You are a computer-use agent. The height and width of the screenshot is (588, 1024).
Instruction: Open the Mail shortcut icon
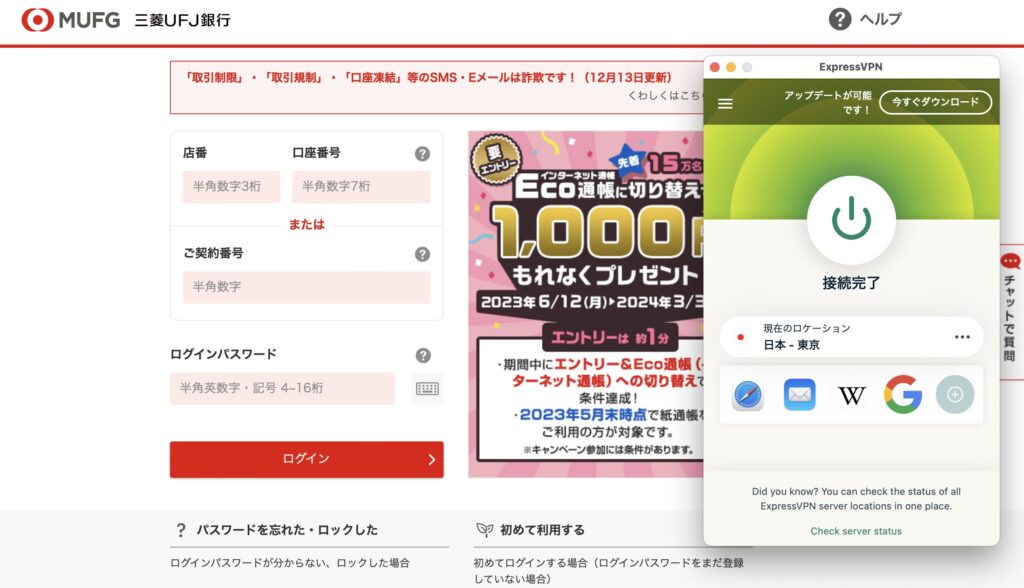click(799, 395)
